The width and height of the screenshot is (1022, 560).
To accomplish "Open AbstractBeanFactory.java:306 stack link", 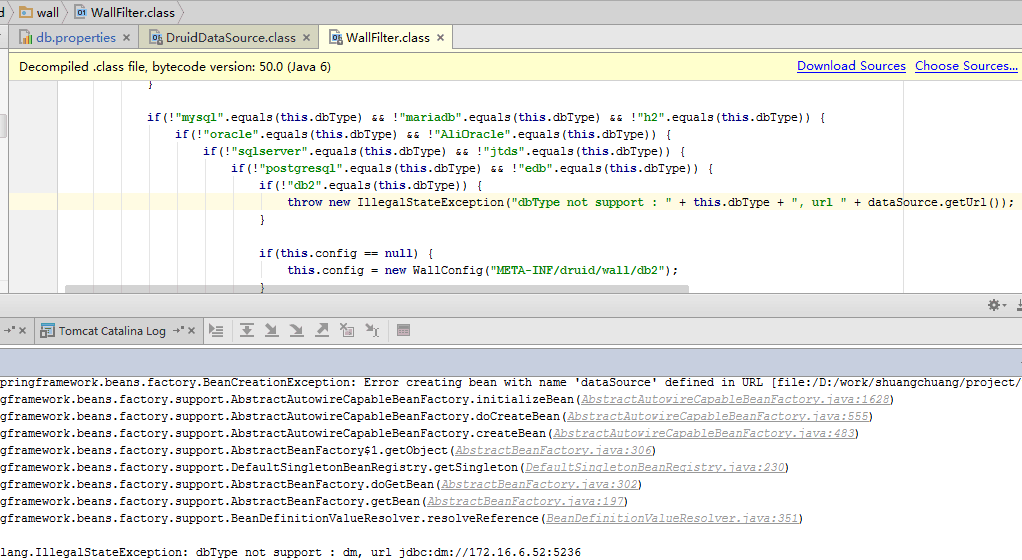I will 553,450.
